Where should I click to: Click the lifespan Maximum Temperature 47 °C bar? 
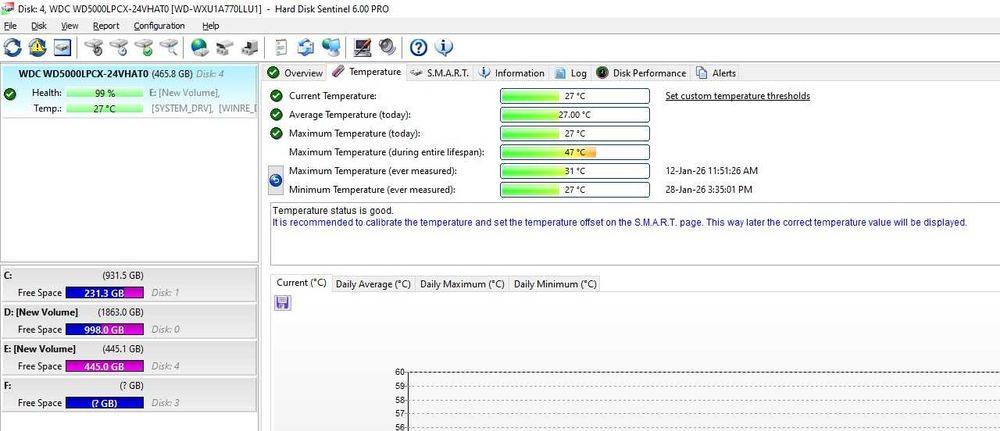[x=575, y=152]
